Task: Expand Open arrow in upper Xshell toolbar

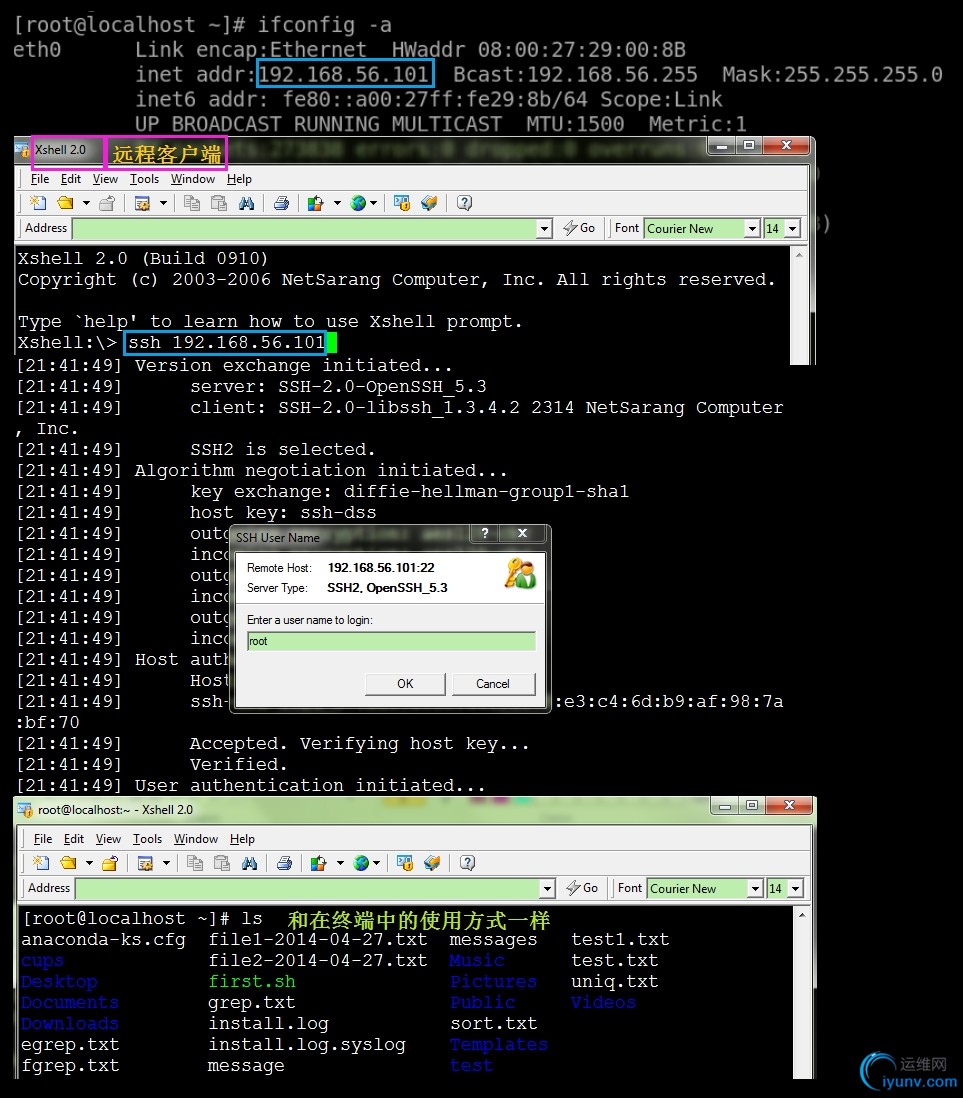Action: click(x=86, y=203)
